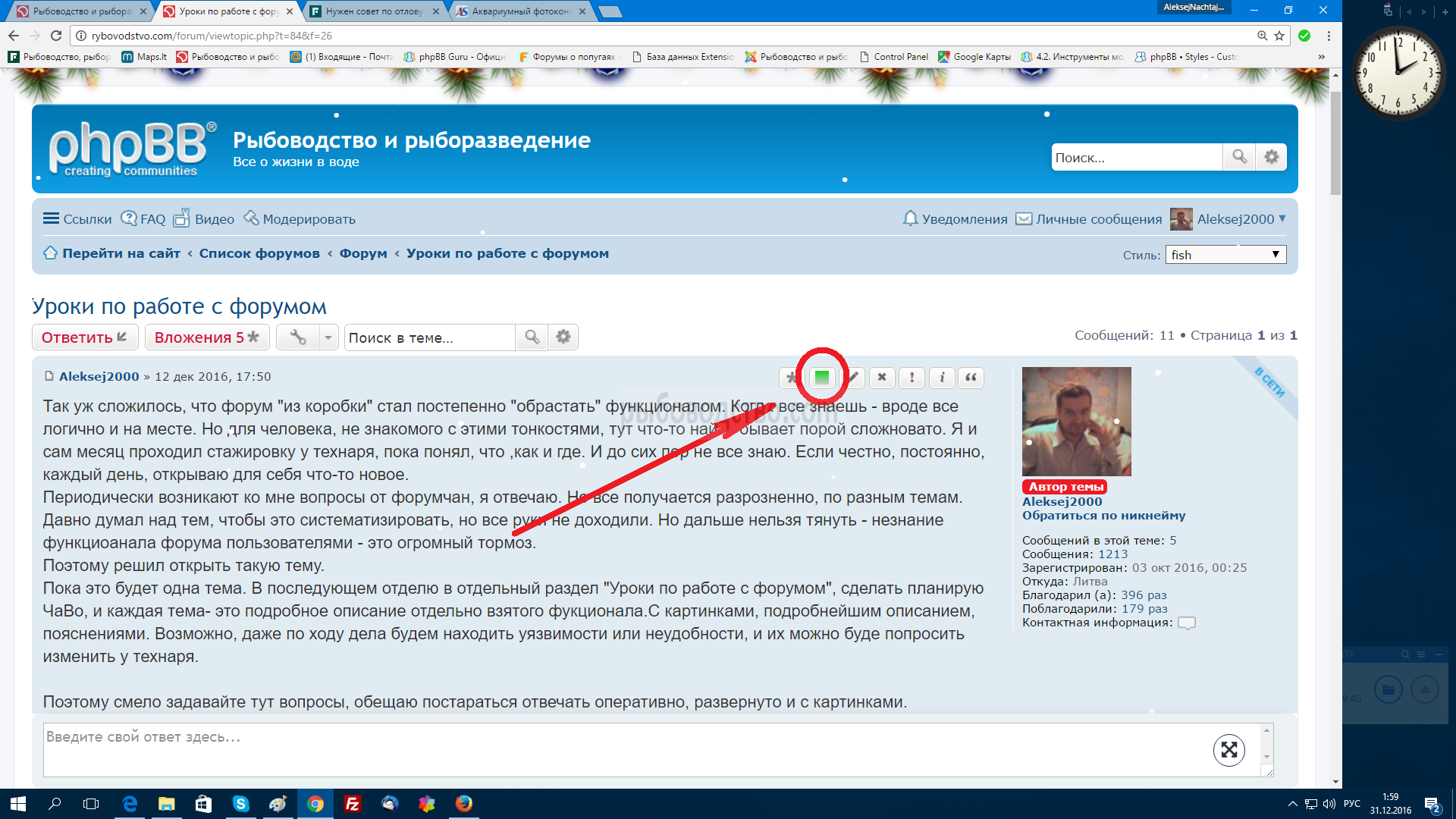Open Skype from the taskbar
1456x819 pixels.
click(241, 804)
